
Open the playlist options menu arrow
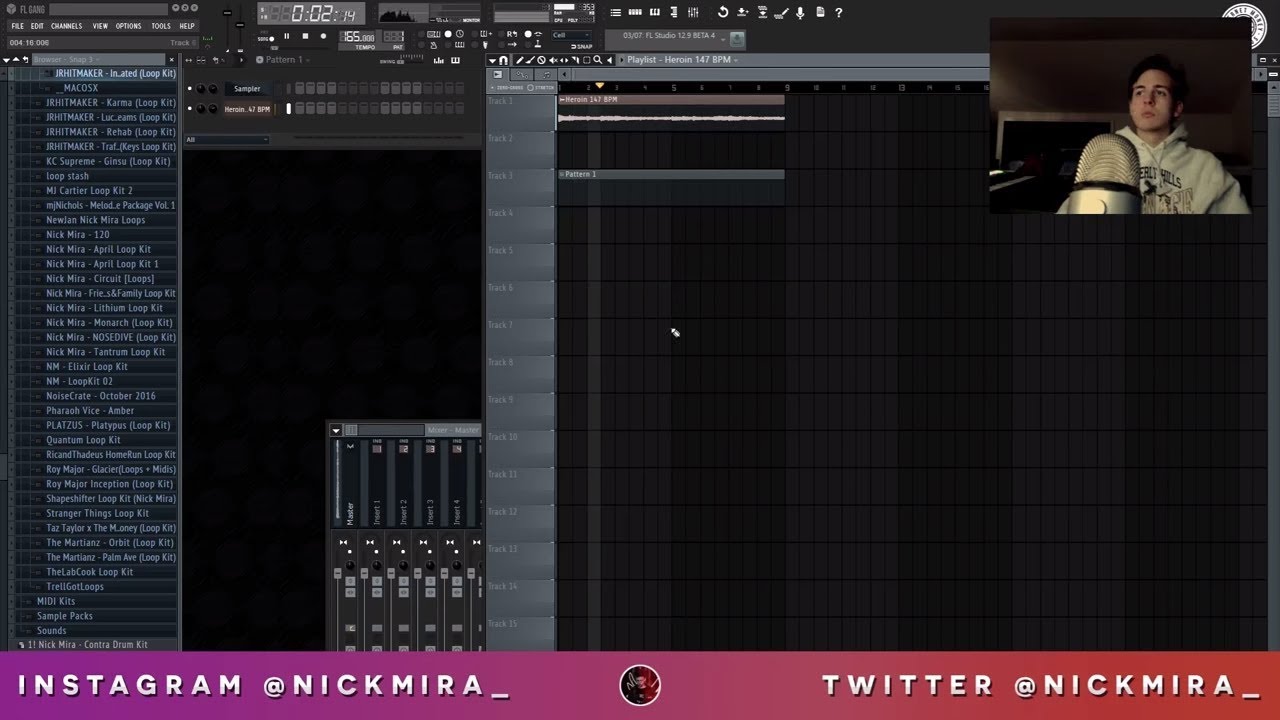coord(492,60)
